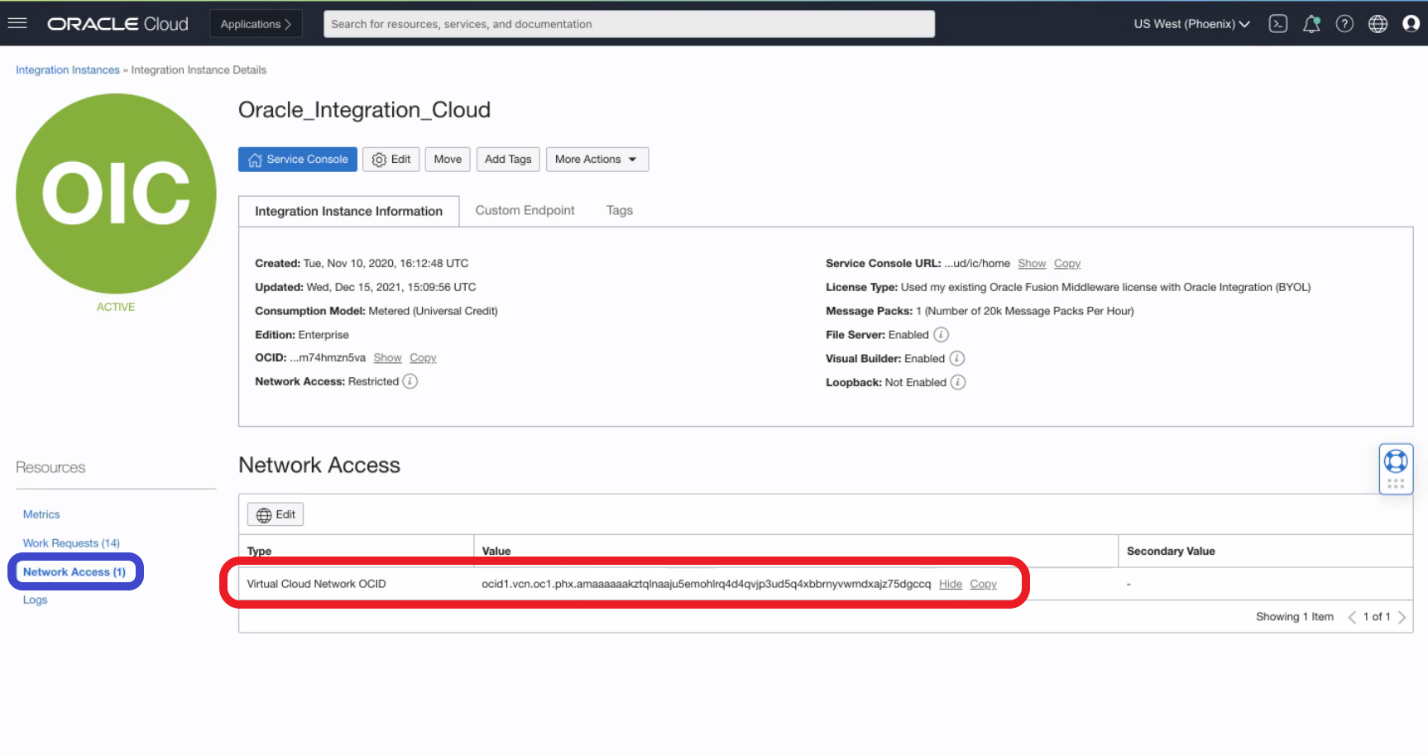Click the green OIC instance badge
The width and height of the screenshot is (1428, 755).
point(116,194)
